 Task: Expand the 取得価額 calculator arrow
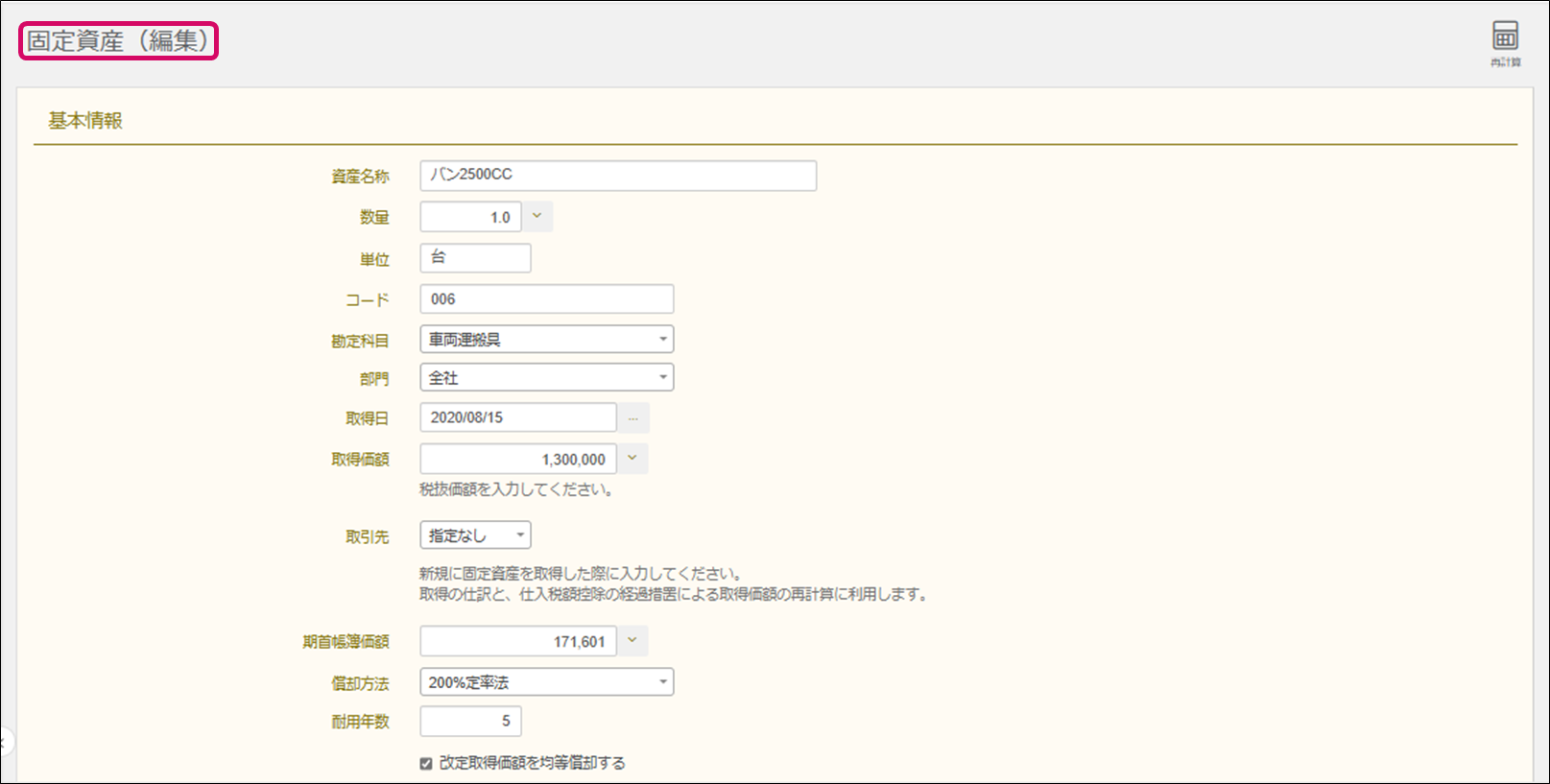(x=632, y=459)
